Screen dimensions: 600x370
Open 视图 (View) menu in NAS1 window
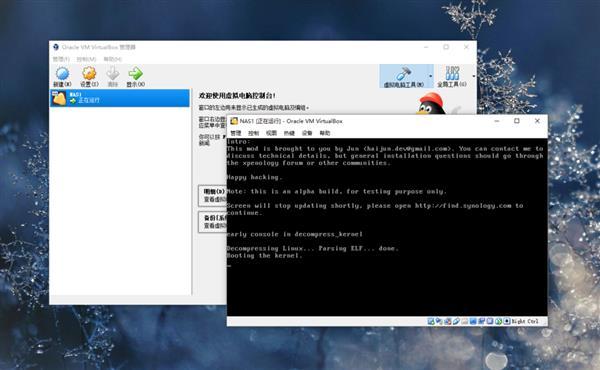[x=271, y=133]
